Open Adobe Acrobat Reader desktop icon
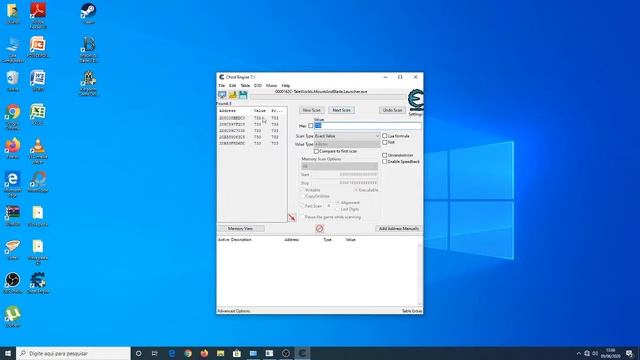This screenshot has width=640, height=360. click(x=38, y=16)
